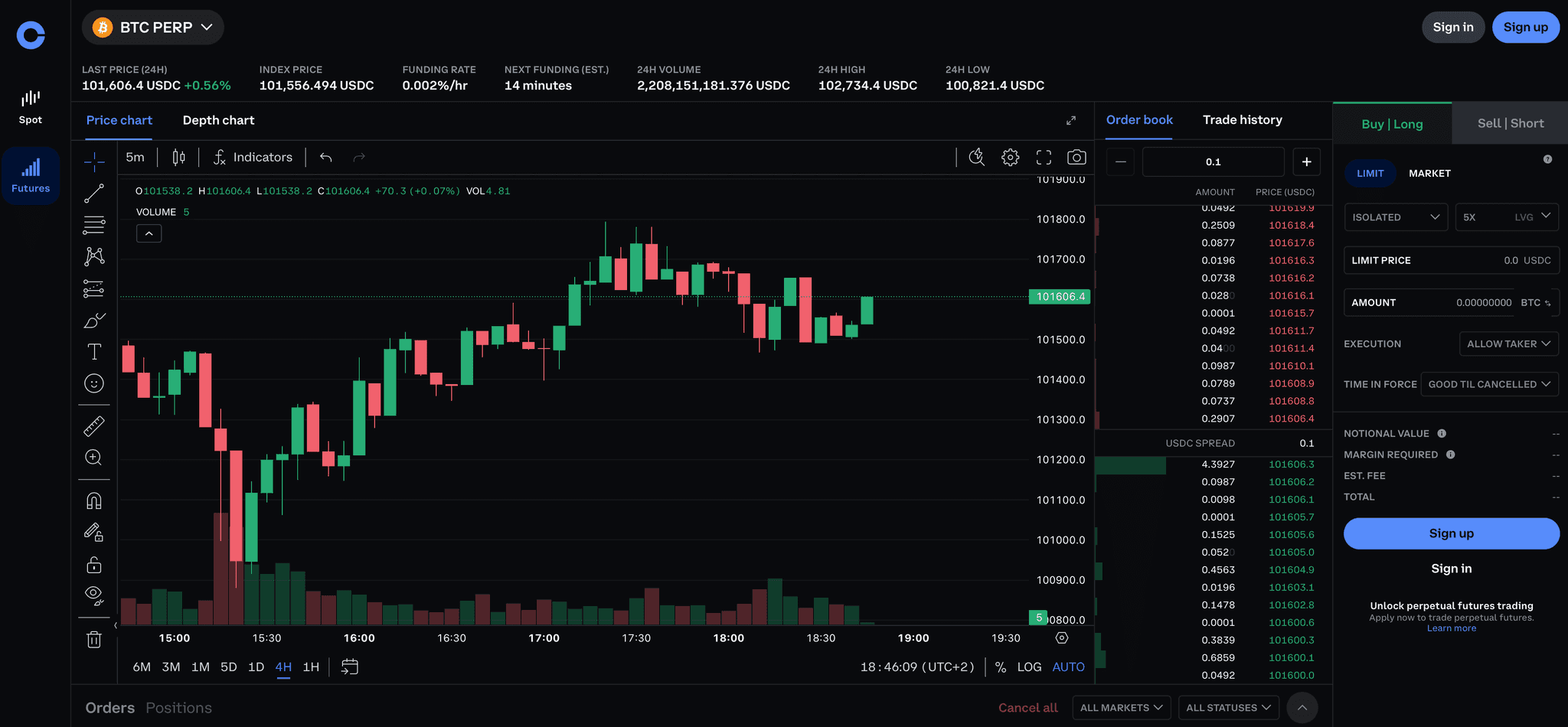1568x727 pixels.
Task: Enter fullscreen chart mode
Action: pos(1044,158)
